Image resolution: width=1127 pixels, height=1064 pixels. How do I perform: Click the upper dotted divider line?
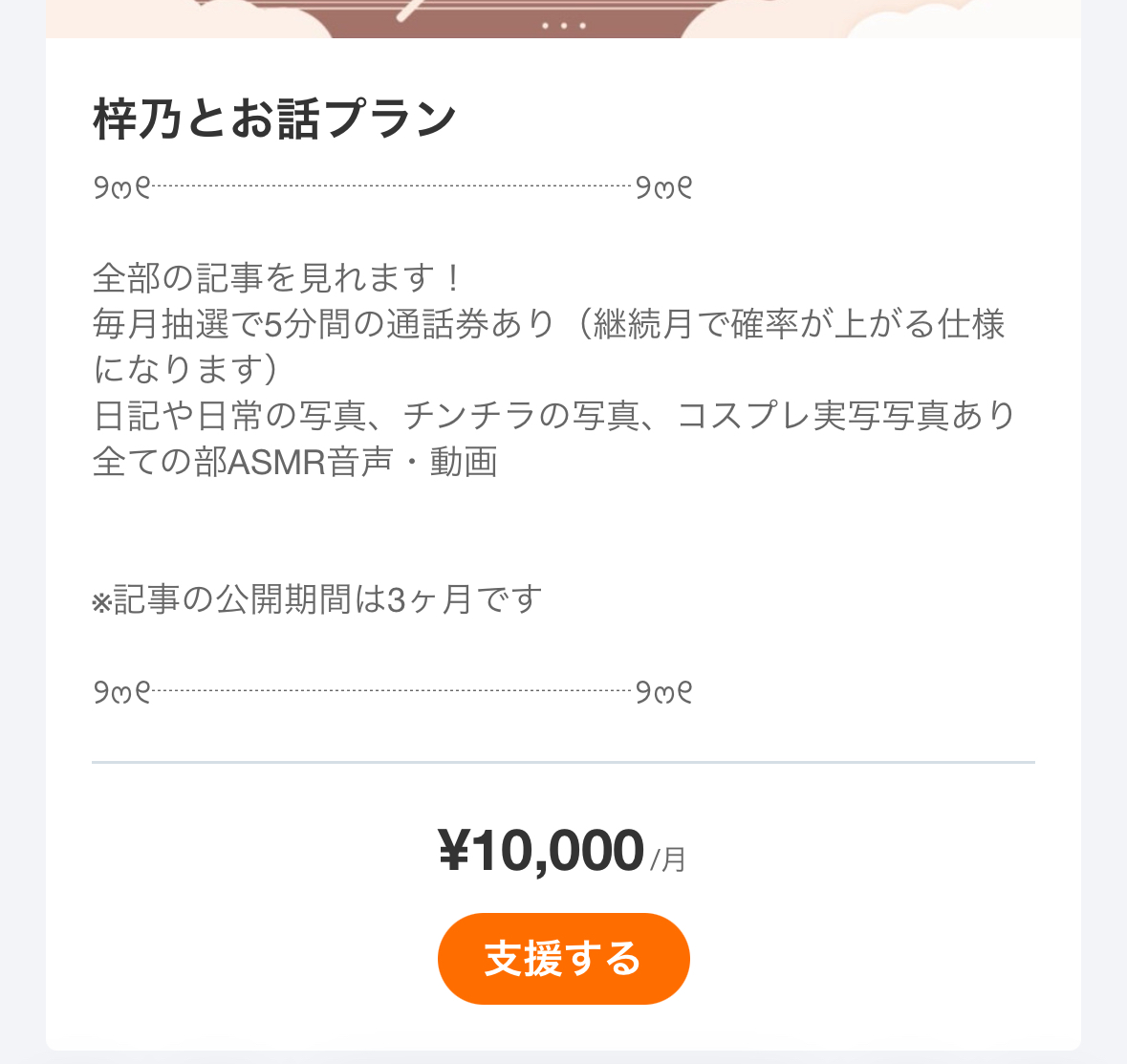[392, 186]
